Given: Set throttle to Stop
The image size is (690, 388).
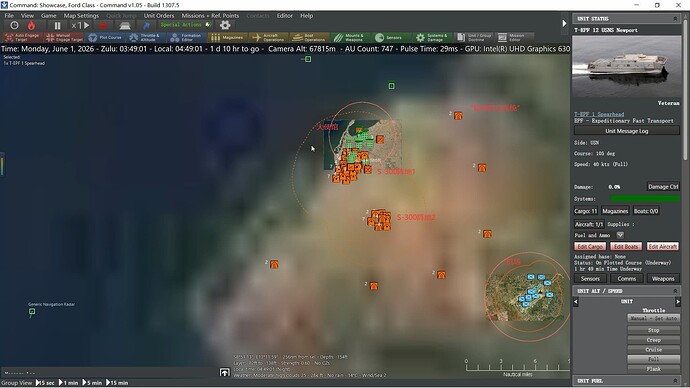Looking at the screenshot, I should point(653,330).
